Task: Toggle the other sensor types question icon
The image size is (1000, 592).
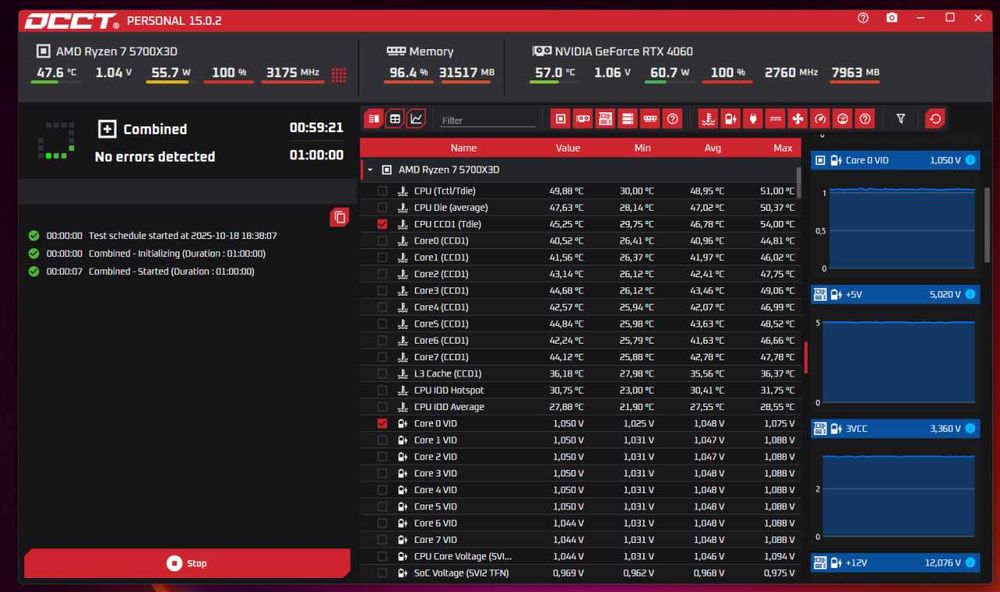Action: point(865,119)
